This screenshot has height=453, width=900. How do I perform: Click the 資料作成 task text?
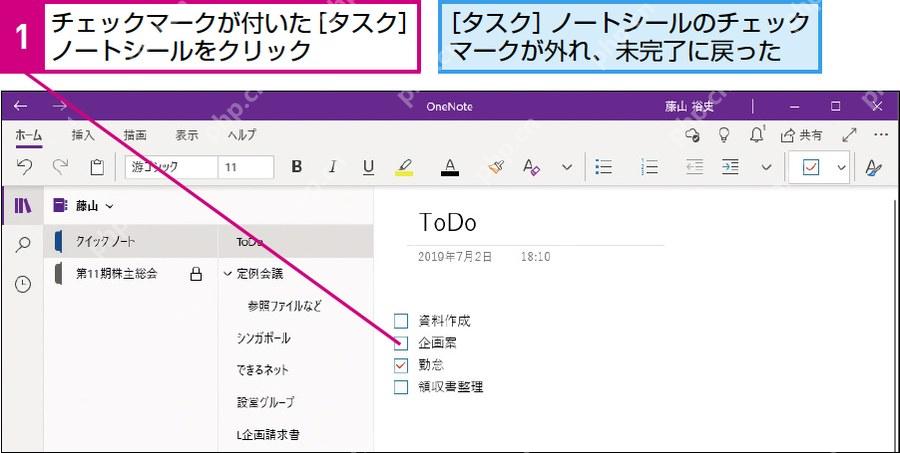coord(444,321)
